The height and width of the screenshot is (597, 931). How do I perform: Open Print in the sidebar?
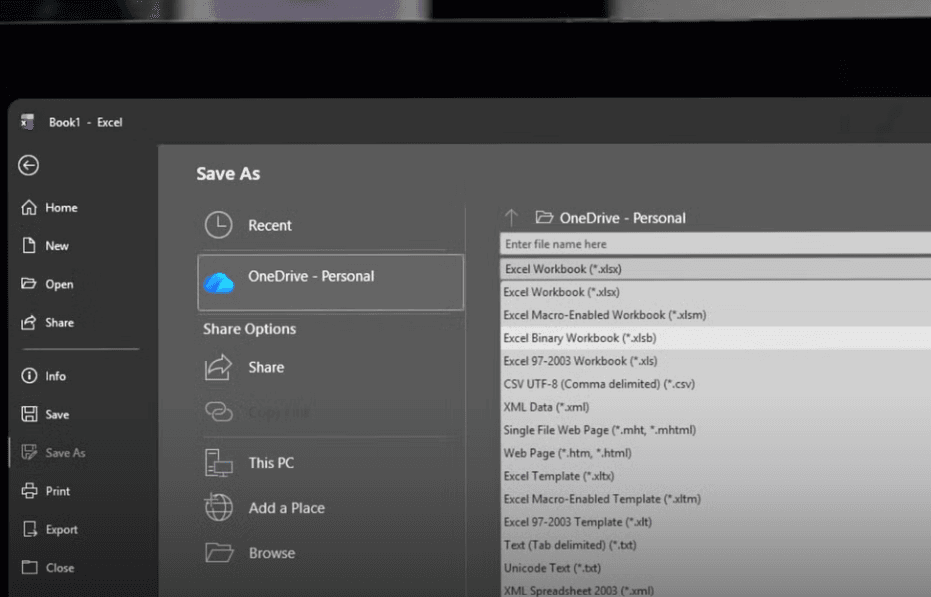coord(58,491)
